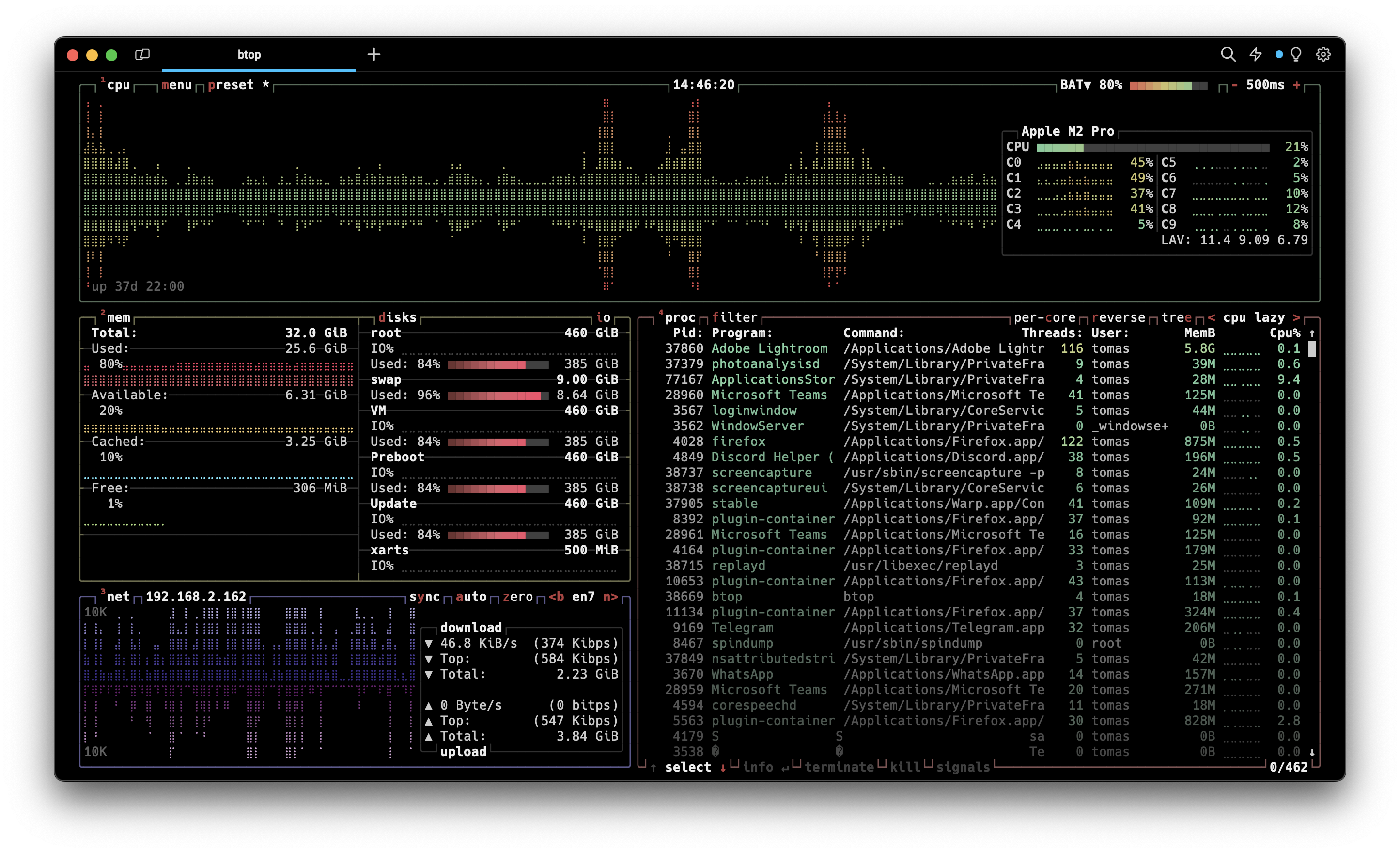Add a new tab with plus icon
1400x853 pixels.
tap(373, 55)
